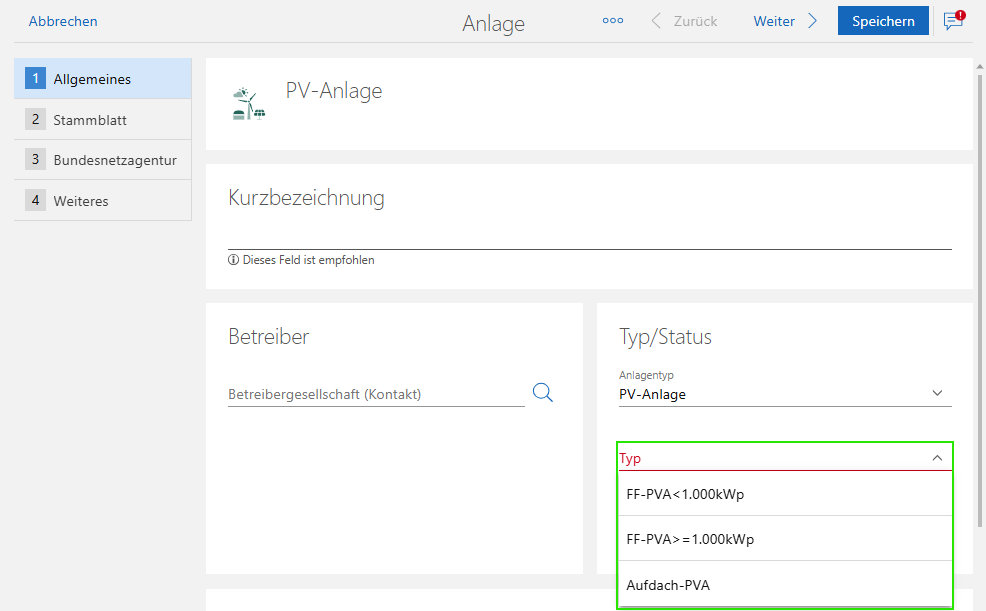Click the Typ/Status heading
The image size is (986, 611).
pyautogui.click(x=665, y=337)
